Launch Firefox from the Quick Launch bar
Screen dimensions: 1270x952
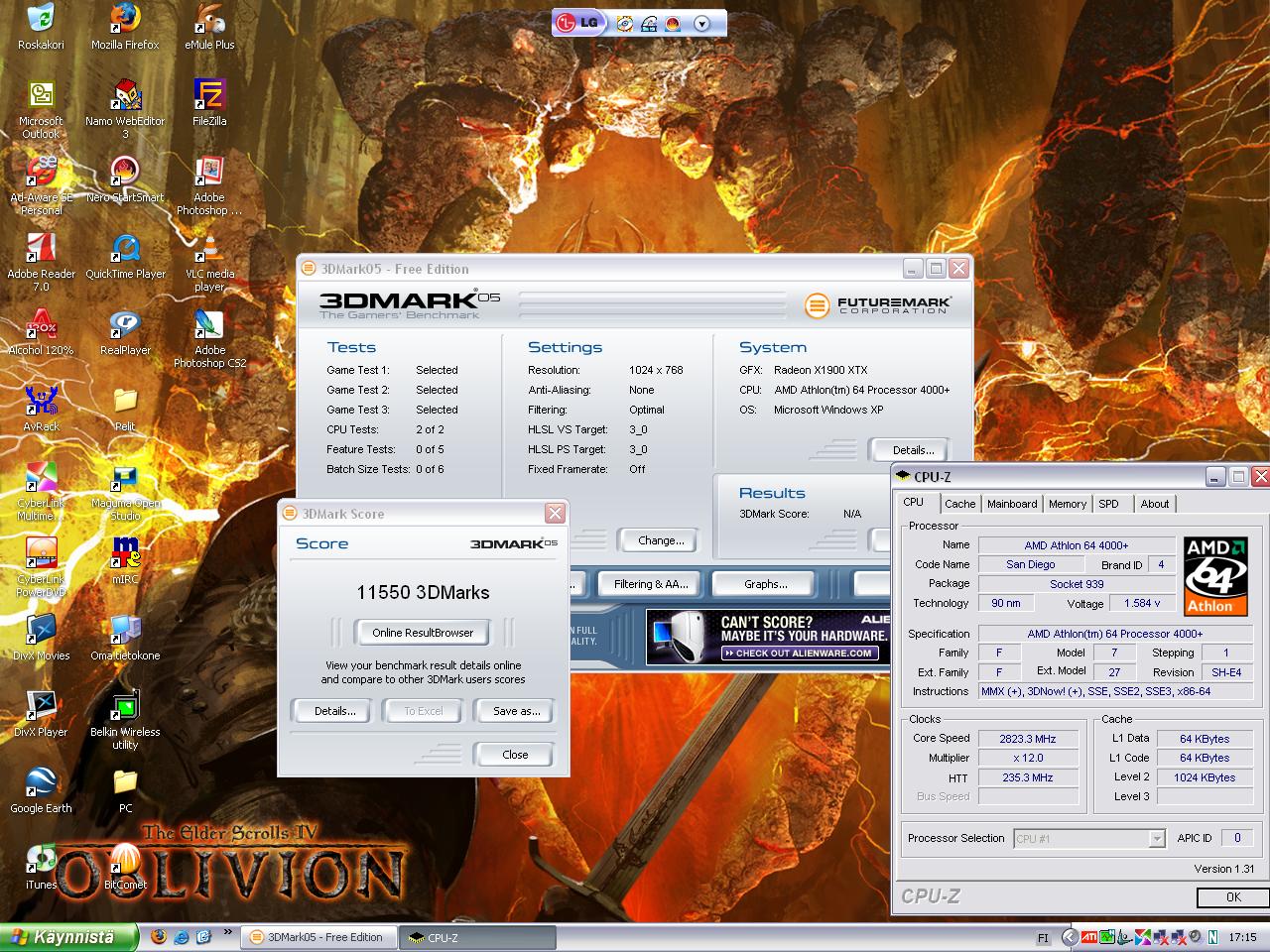click(159, 936)
